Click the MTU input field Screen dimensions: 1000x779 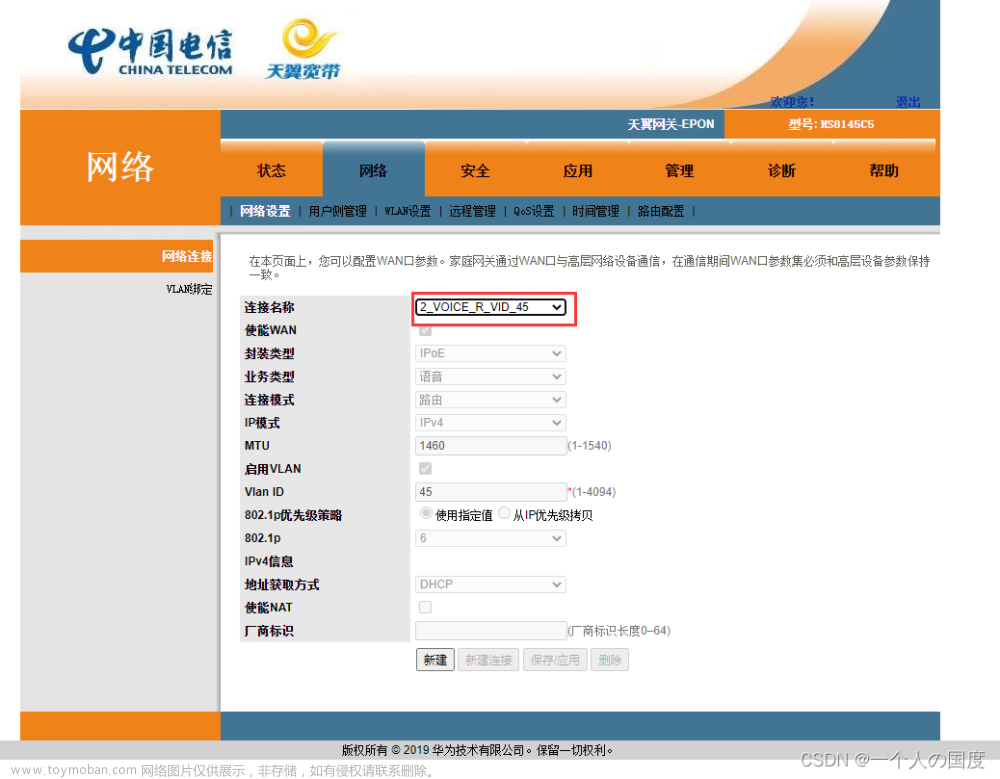[x=490, y=445]
